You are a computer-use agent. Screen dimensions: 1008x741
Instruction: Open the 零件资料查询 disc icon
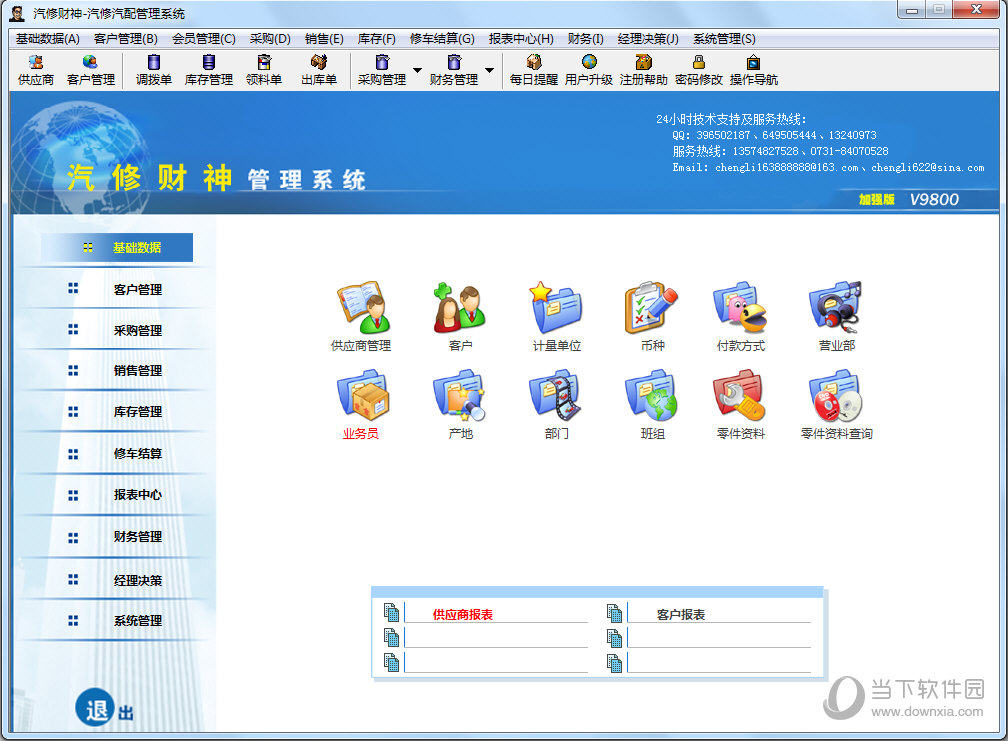pos(836,395)
